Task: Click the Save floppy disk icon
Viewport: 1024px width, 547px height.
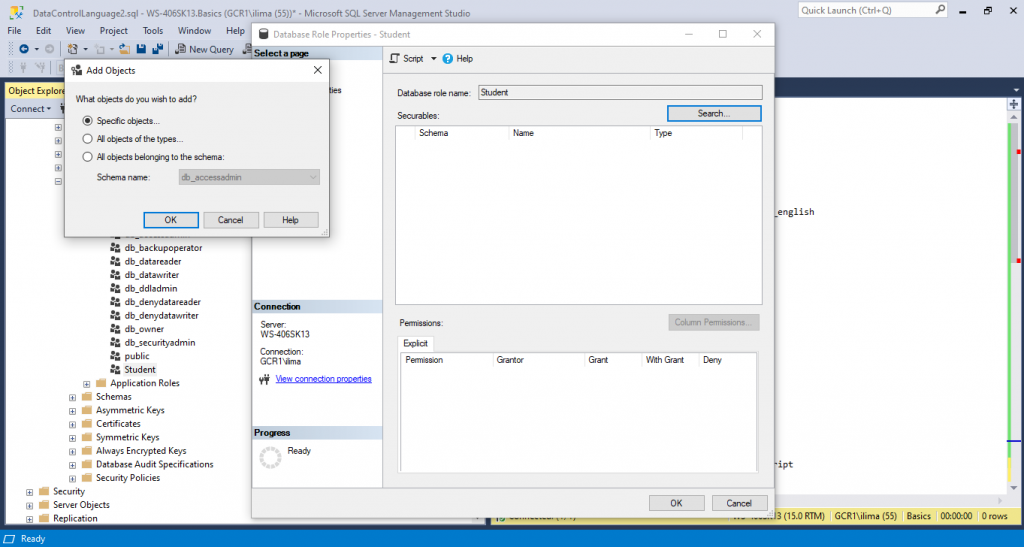Action: pyautogui.click(x=141, y=49)
